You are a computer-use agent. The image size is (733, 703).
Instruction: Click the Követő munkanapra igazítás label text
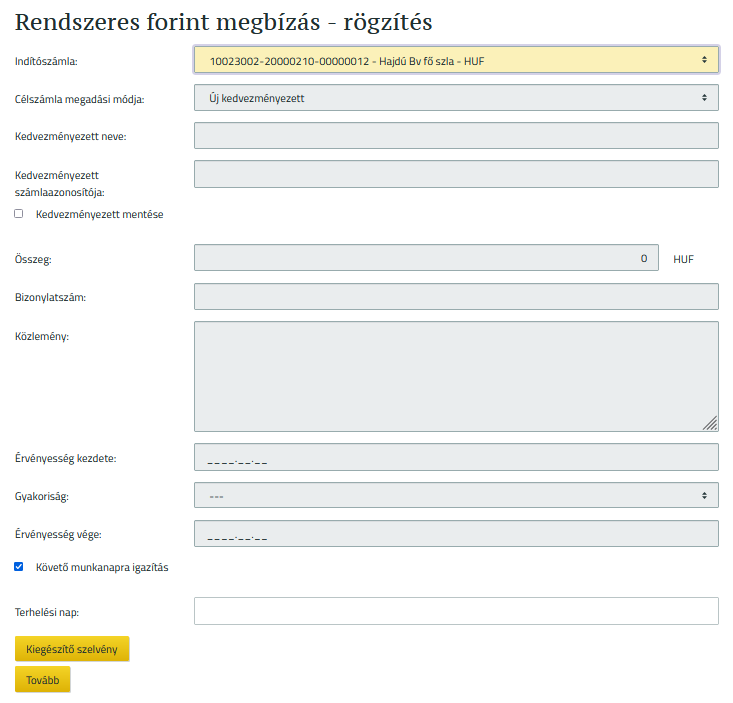click(102, 567)
